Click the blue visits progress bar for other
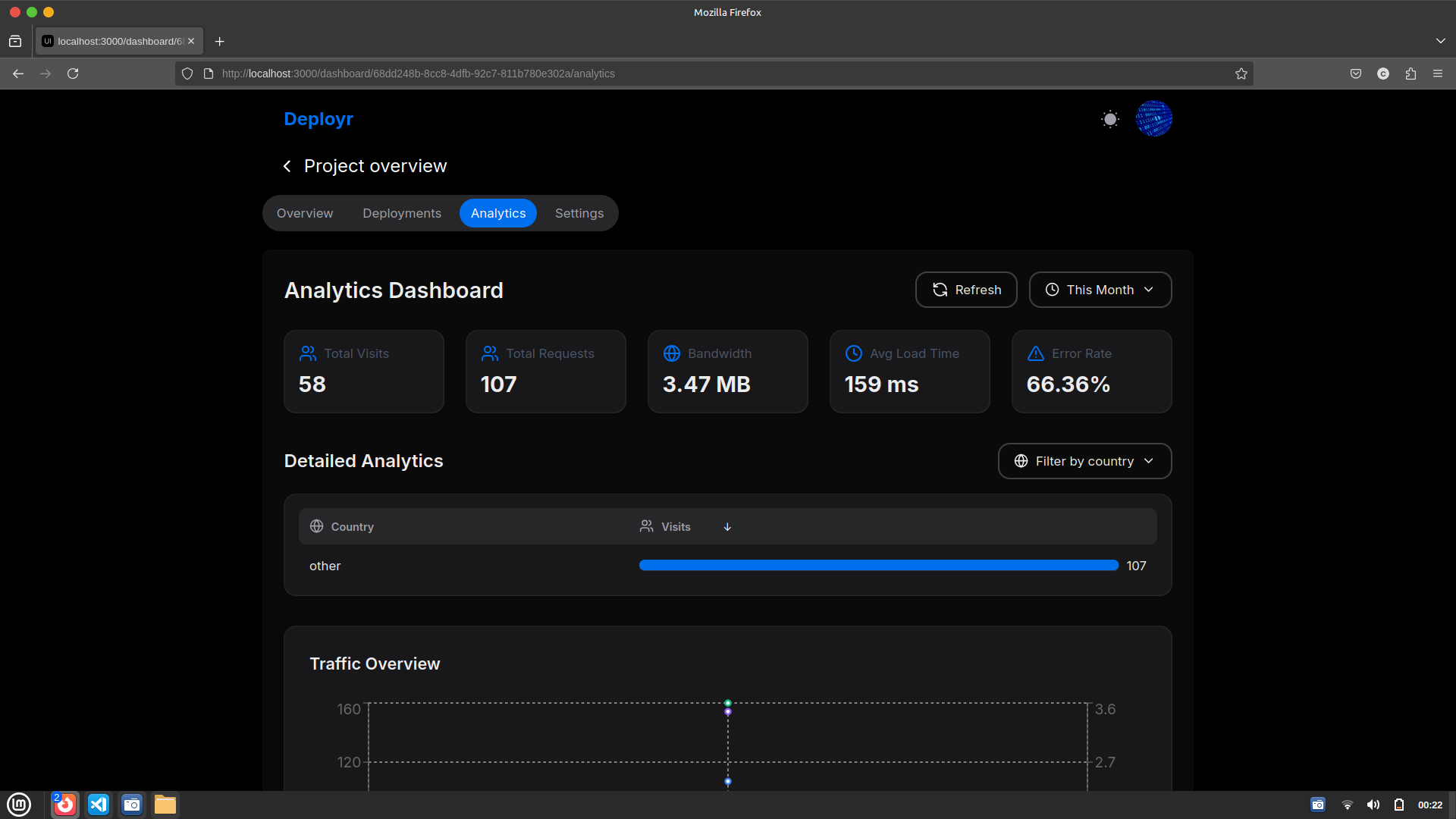 878,566
